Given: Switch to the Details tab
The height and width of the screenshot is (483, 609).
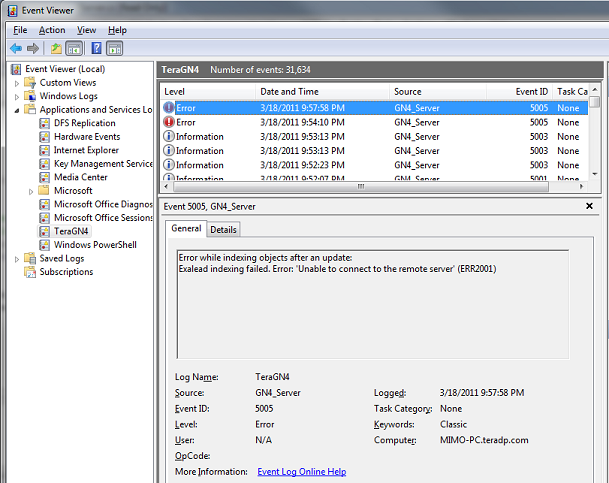Looking at the screenshot, I should (x=223, y=230).
